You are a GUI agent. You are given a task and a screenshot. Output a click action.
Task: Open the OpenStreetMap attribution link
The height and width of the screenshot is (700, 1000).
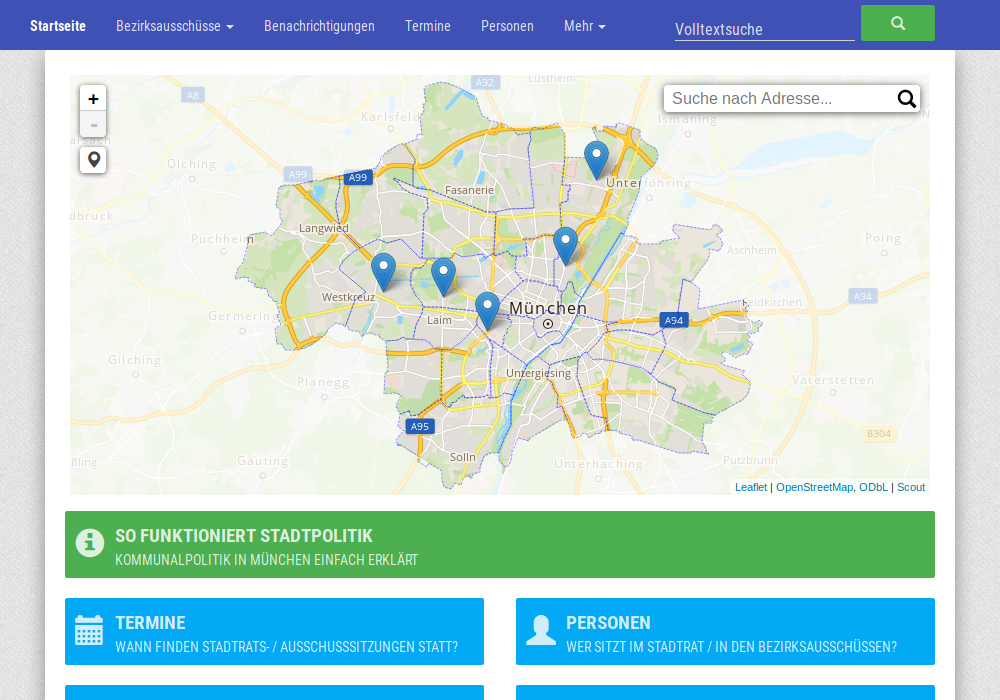click(814, 487)
